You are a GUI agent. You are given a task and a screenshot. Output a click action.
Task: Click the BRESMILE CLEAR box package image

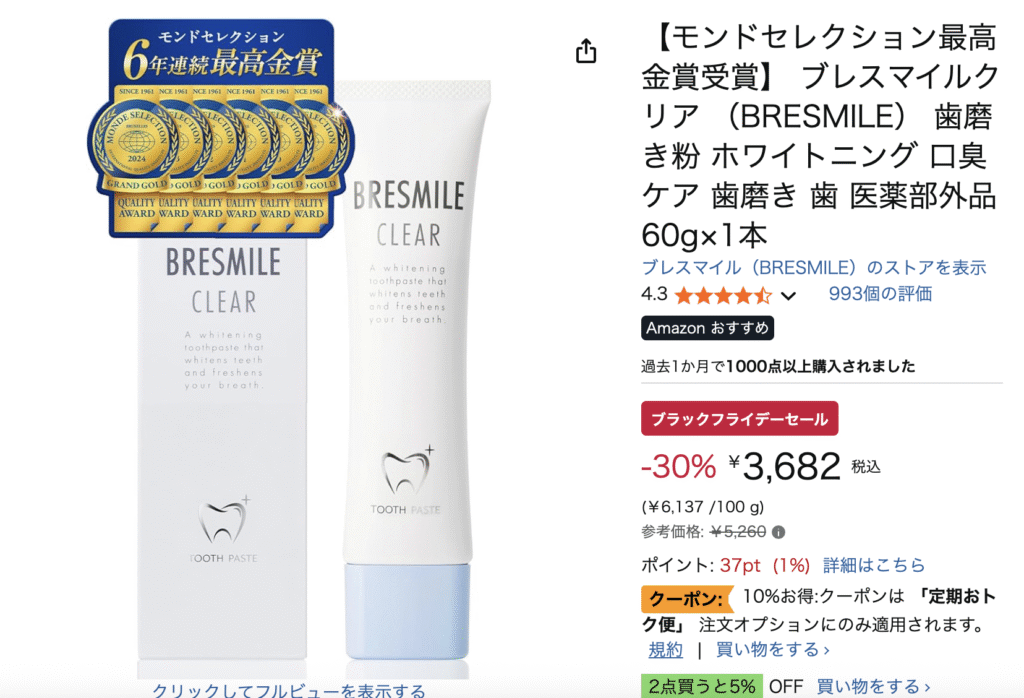pyautogui.click(x=222, y=449)
